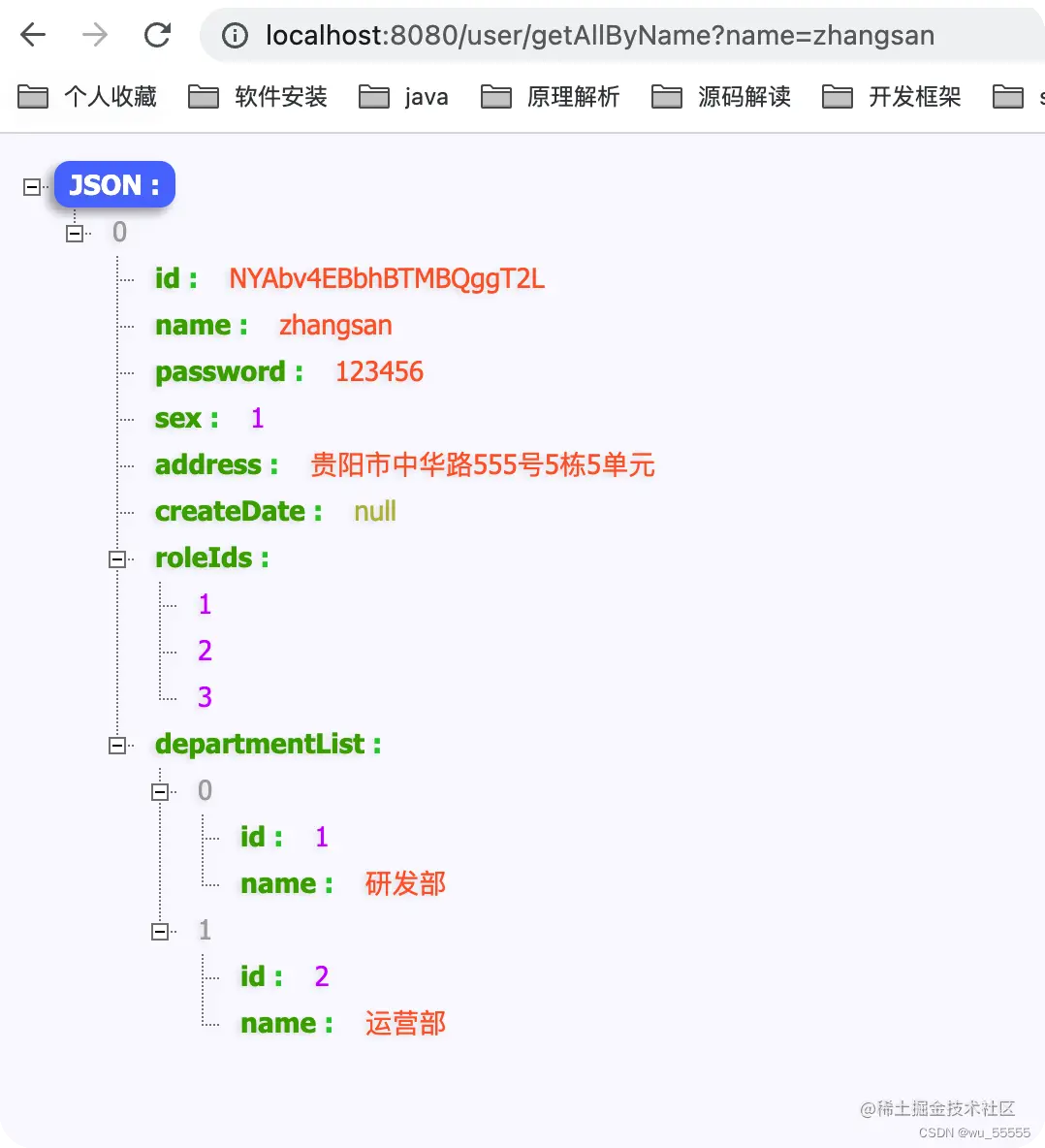Screen dimensions: 1045x1148
Task: Open the 开发框架 bookmark
Action: click(x=915, y=96)
